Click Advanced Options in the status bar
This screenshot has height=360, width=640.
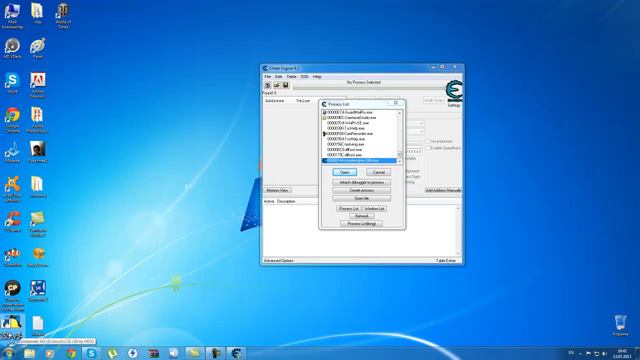(279, 260)
